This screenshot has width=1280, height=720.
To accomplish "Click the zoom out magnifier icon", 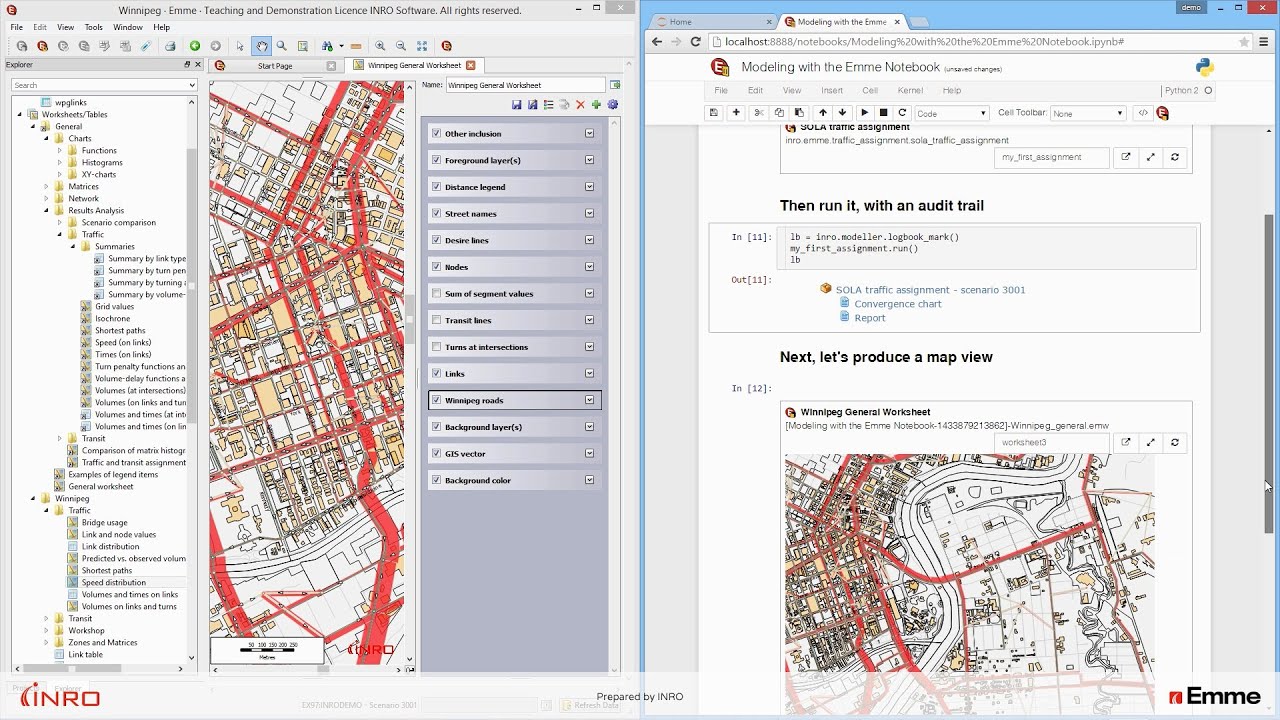I will [x=401, y=46].
